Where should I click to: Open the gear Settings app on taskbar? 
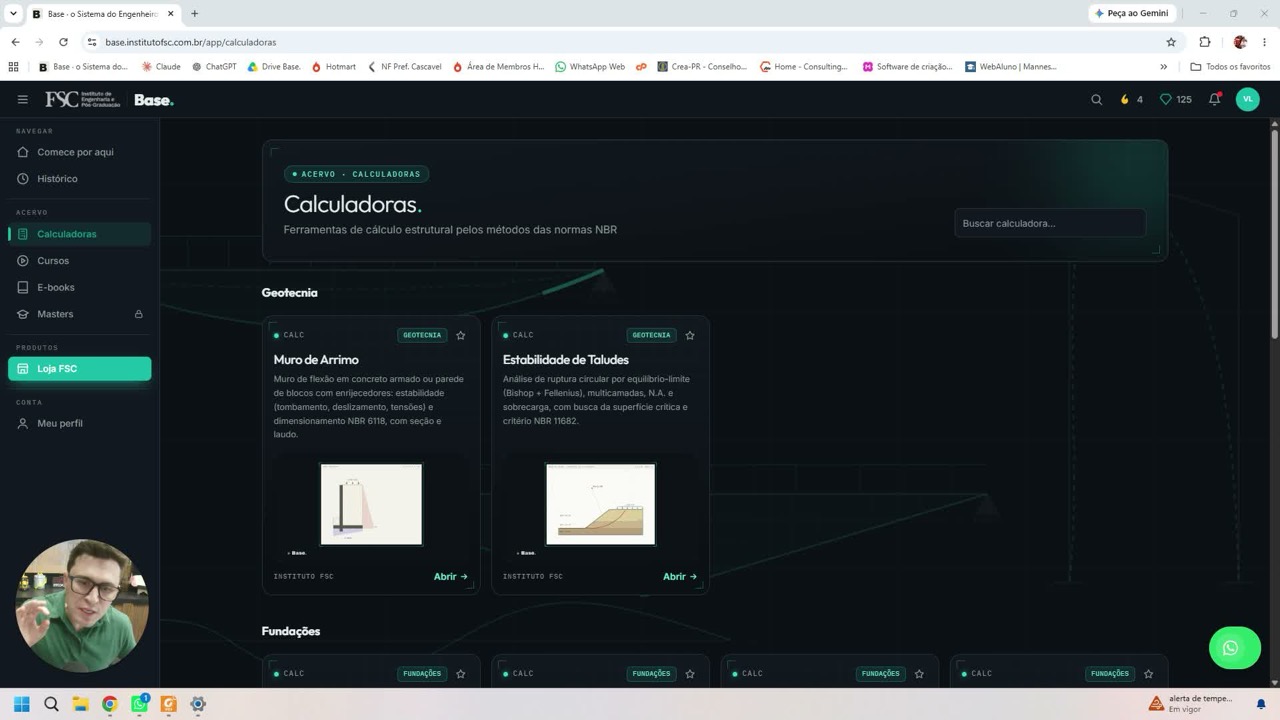point(198,704)
